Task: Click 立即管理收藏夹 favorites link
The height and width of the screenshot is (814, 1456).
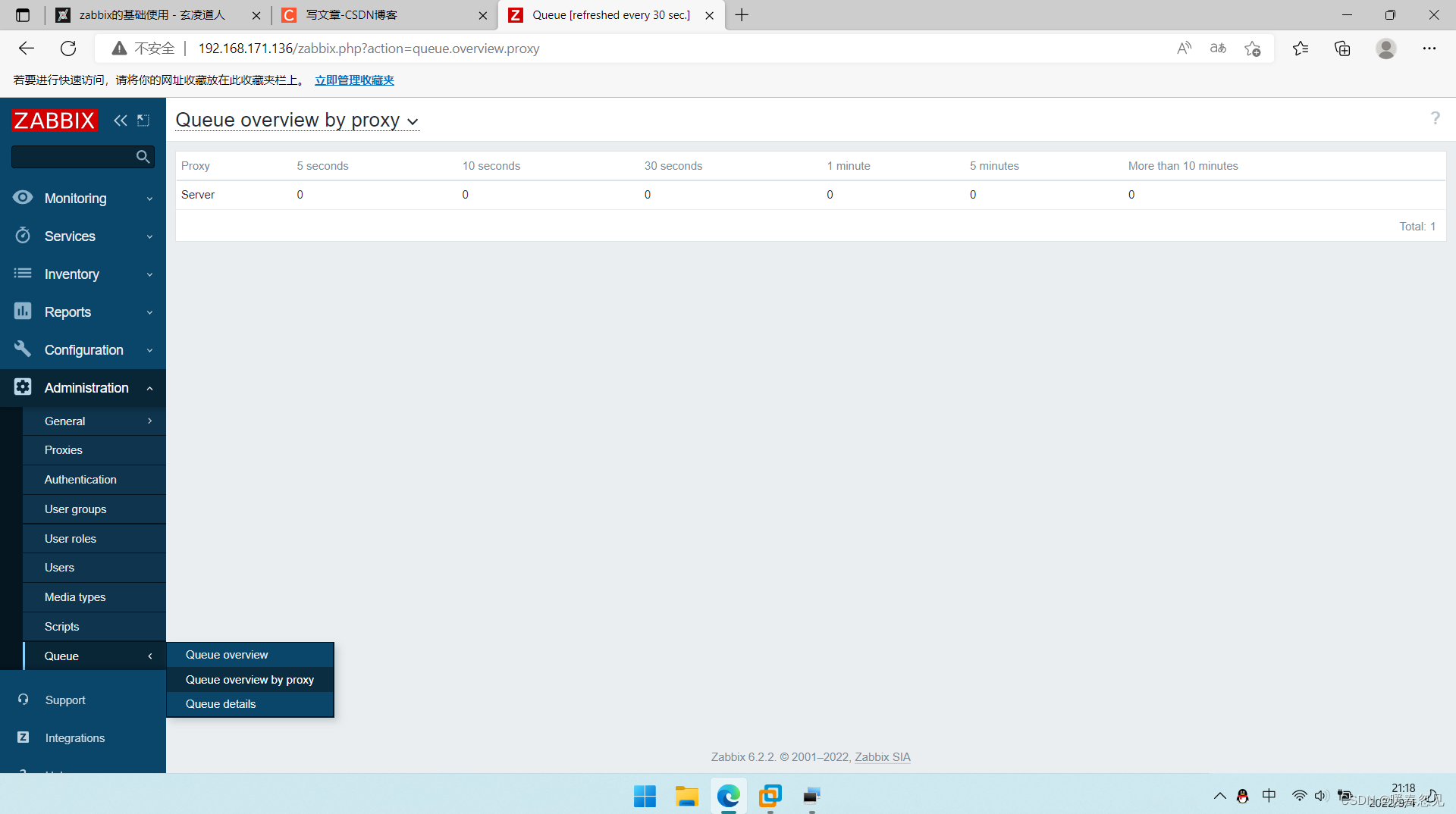Action: pyautogui.click(x=354, y=80)
